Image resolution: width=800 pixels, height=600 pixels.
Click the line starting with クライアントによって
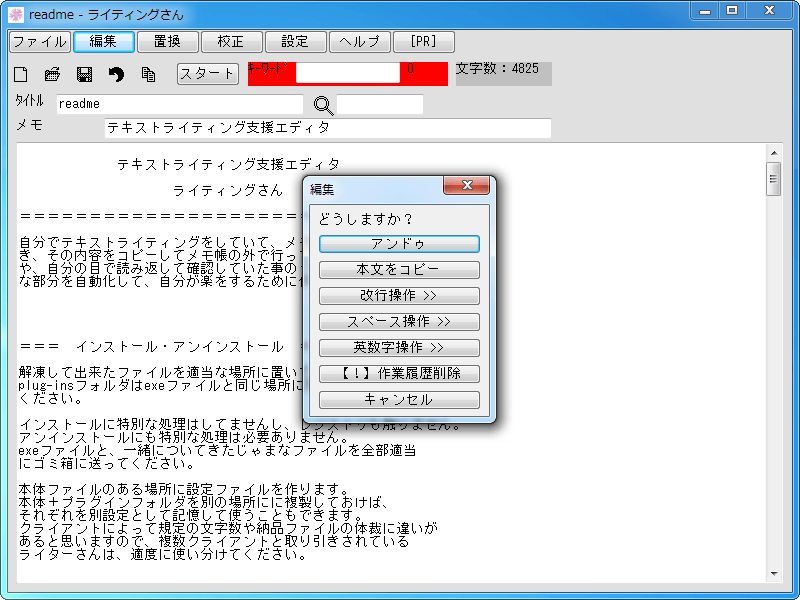point(228,528)
